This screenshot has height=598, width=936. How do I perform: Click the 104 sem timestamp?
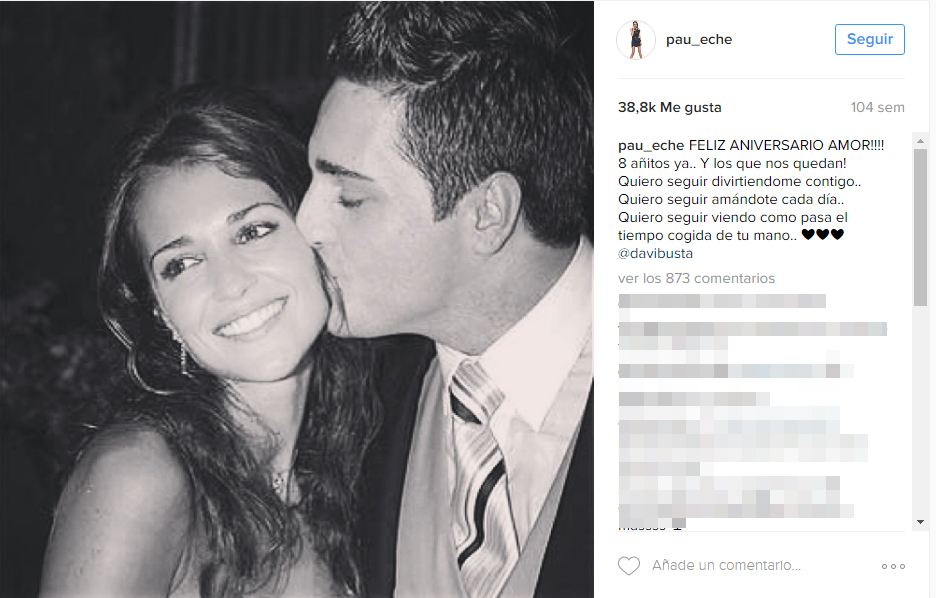[878, 107]
